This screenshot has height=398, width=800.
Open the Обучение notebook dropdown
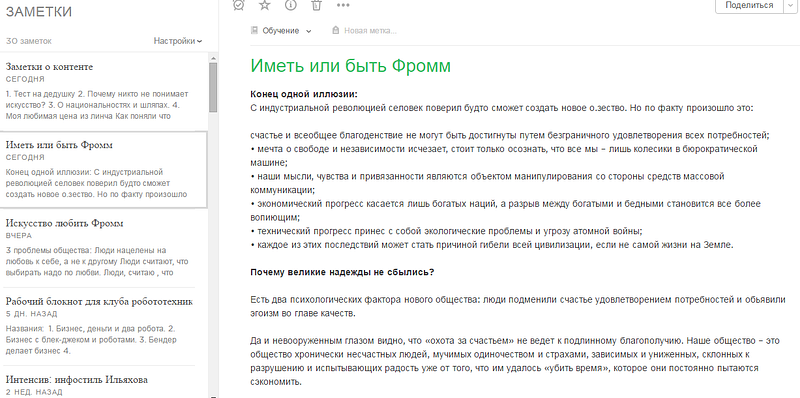pyautogui.click(x=286, y=31)
